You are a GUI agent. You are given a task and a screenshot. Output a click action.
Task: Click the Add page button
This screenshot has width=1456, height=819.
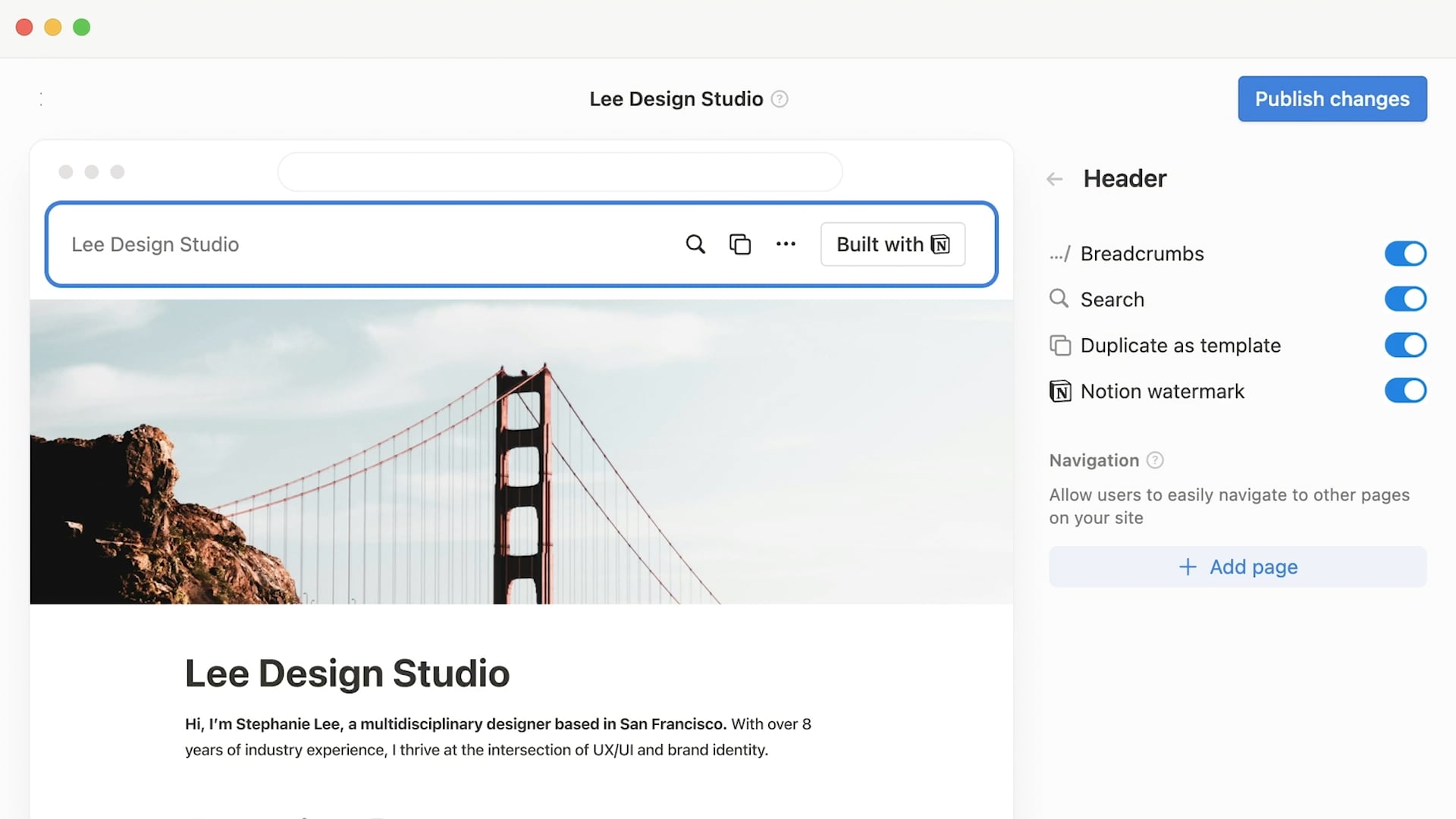[1238, 567]
